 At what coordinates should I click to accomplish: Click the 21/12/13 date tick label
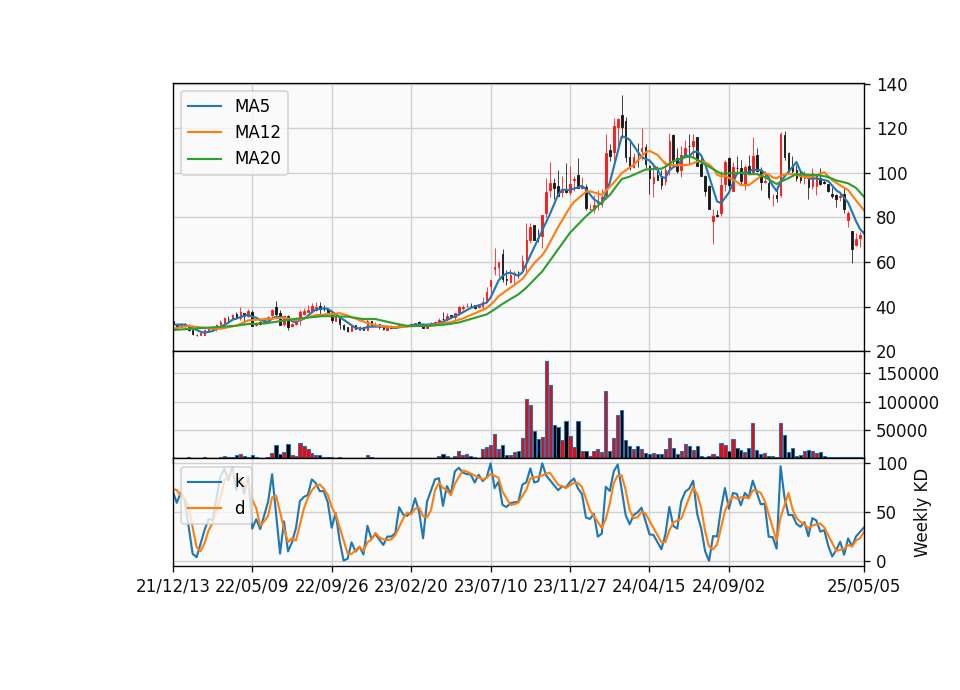[173, 586]
